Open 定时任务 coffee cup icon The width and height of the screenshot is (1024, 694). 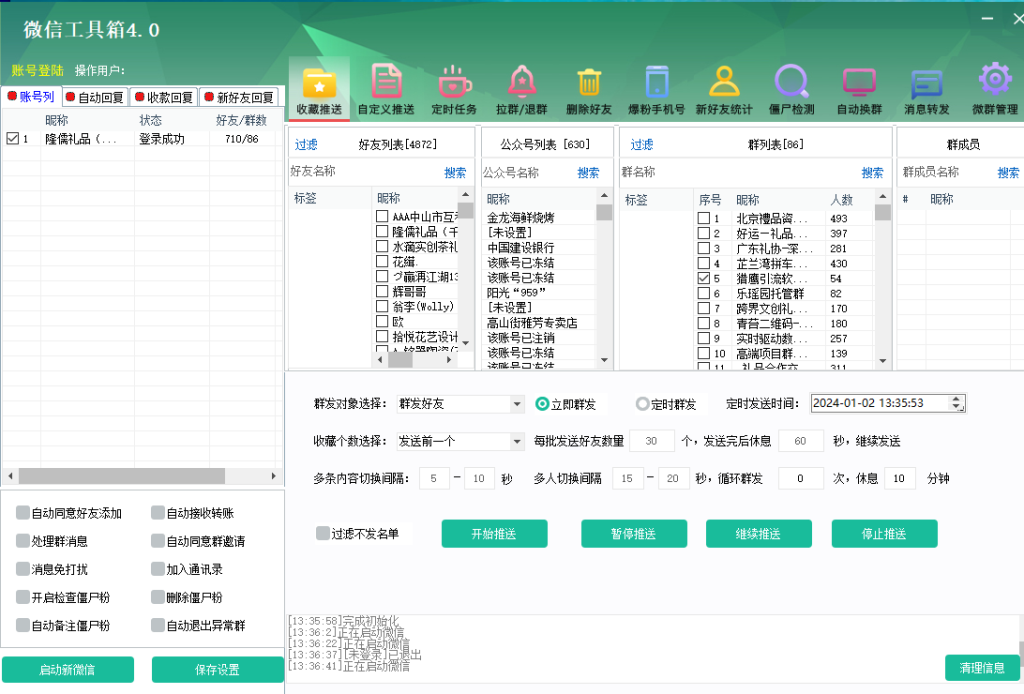coord(453,81)
